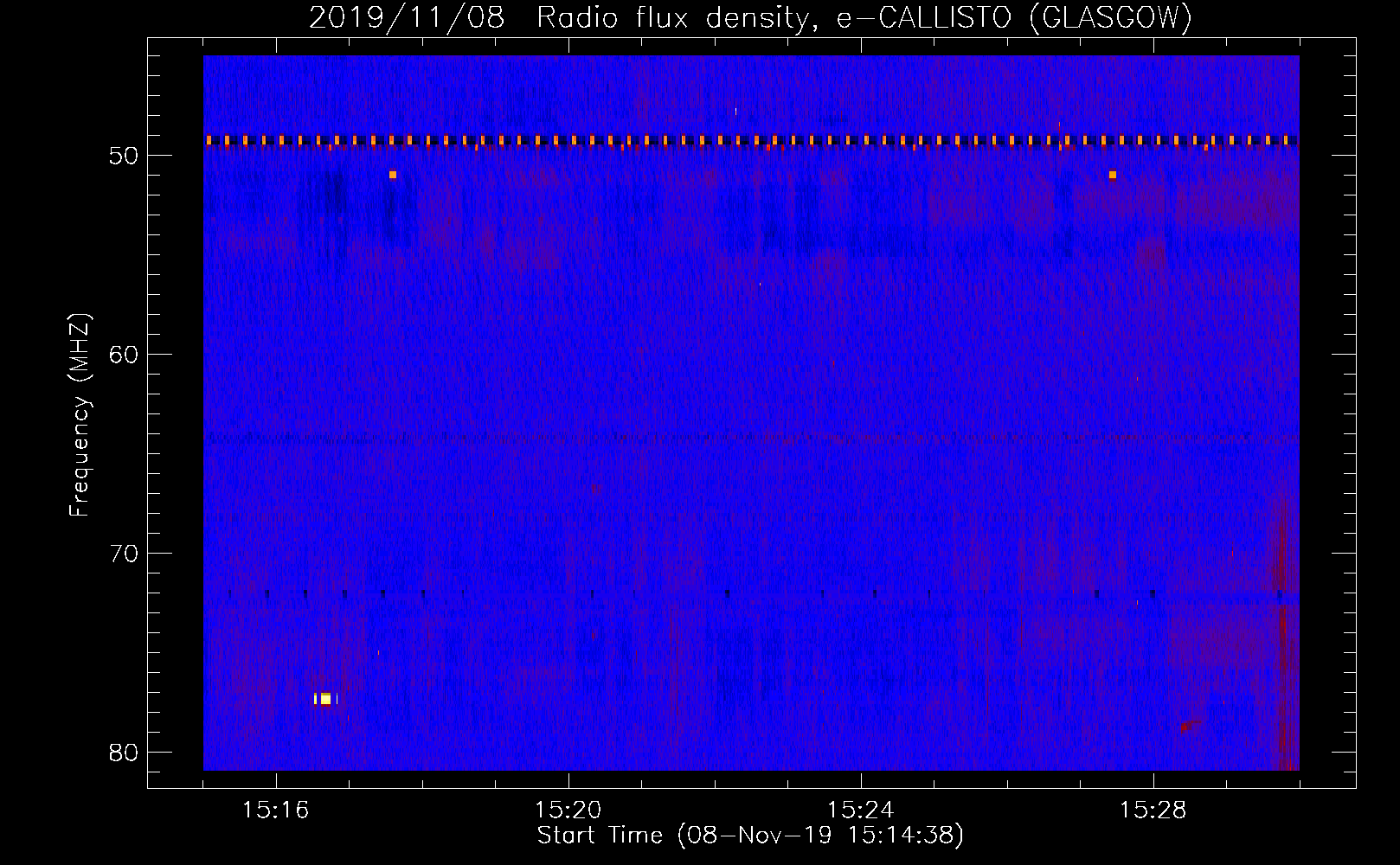
Task: Click the 50 frequency tick label
Action: 125,156
